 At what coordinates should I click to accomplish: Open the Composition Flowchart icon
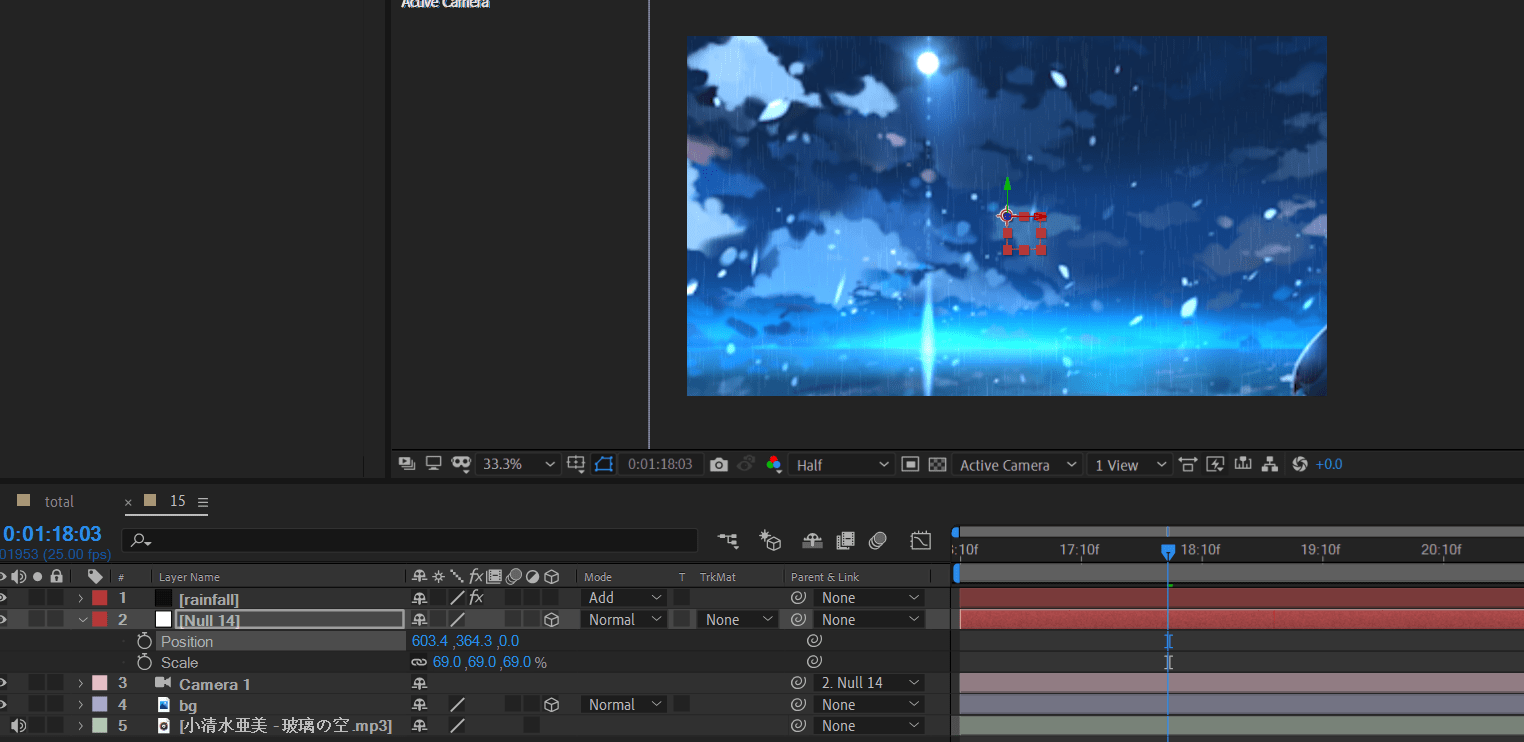click(x=1270, y=464)
